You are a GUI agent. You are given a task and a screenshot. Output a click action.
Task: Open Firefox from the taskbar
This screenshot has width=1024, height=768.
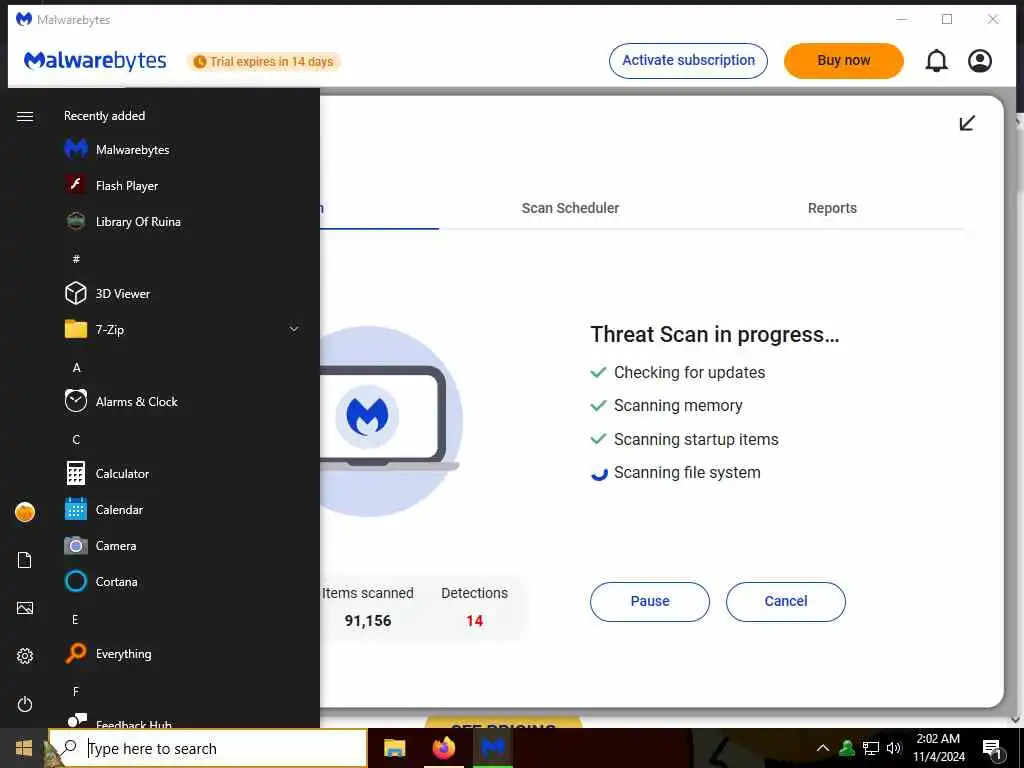[444, 748]
